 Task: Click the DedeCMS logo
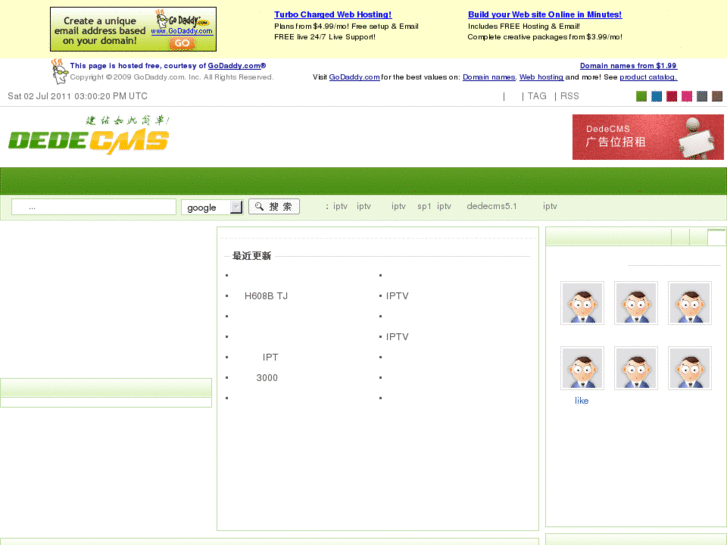(89, 135)
